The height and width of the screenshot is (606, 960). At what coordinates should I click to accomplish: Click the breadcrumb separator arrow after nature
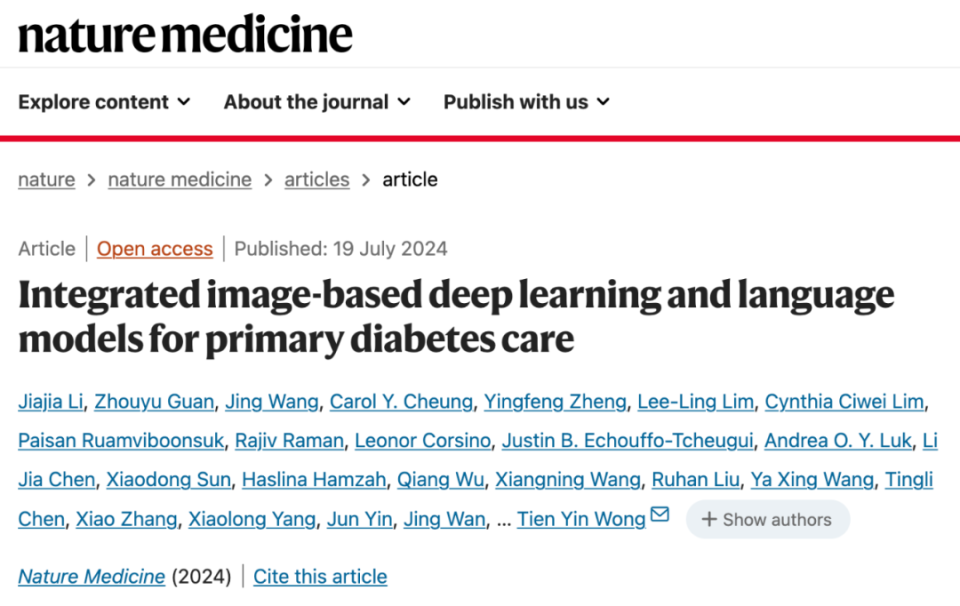click(89, 179)
